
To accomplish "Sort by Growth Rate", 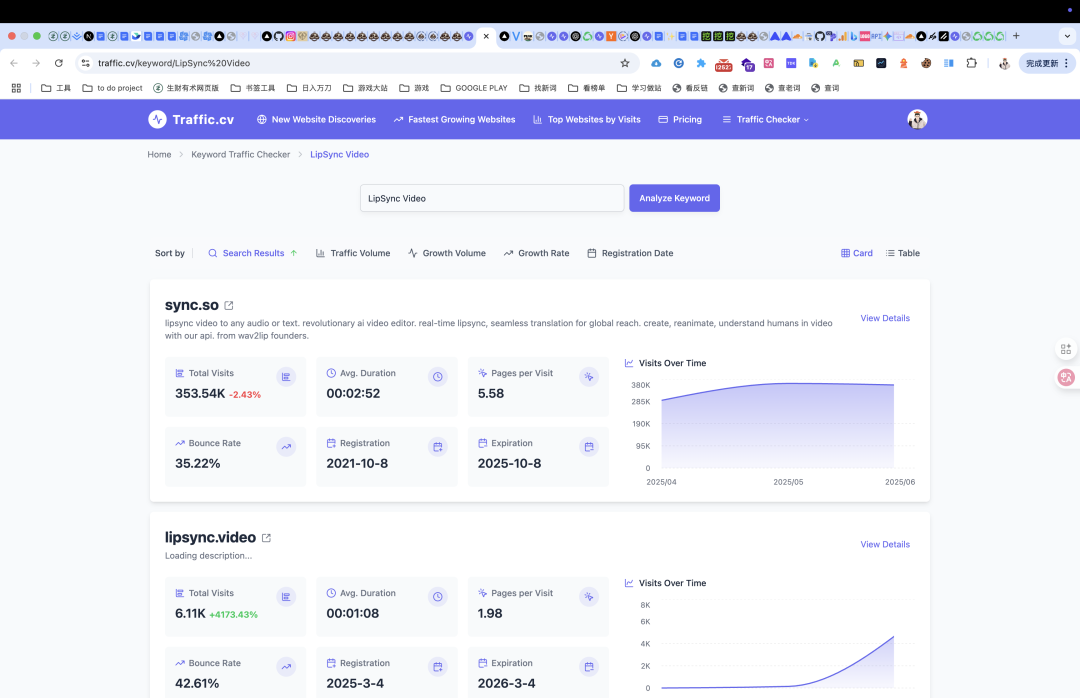I will pos(537,253).
